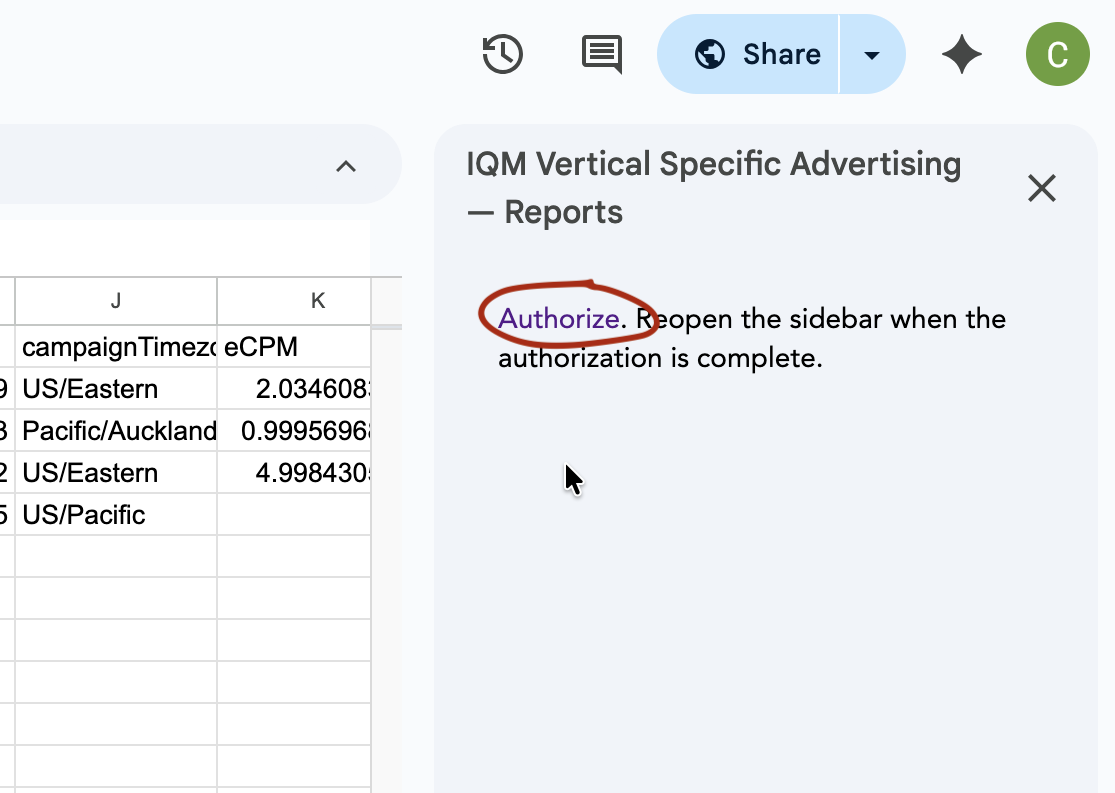Click the US/Pacific cell
This screenshot has height=793, width=1115.
click(x=116, y=515)
